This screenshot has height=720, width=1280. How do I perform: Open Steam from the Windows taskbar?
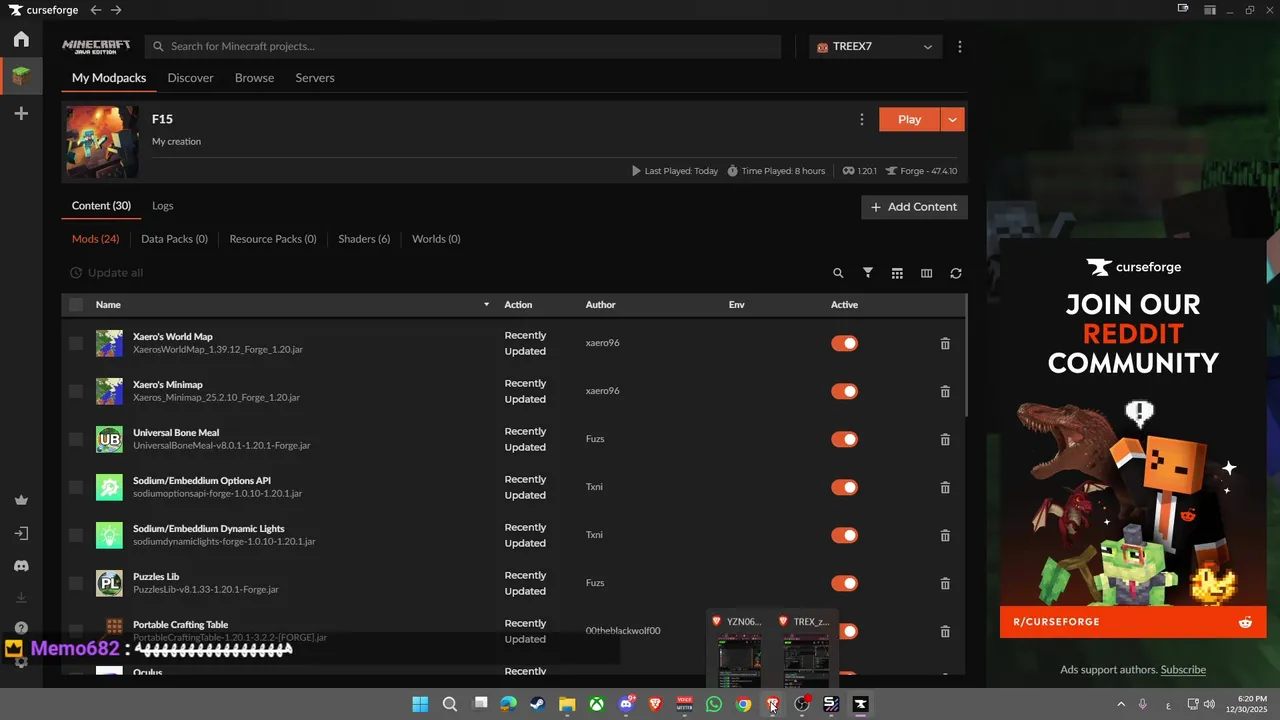point(537,704)
